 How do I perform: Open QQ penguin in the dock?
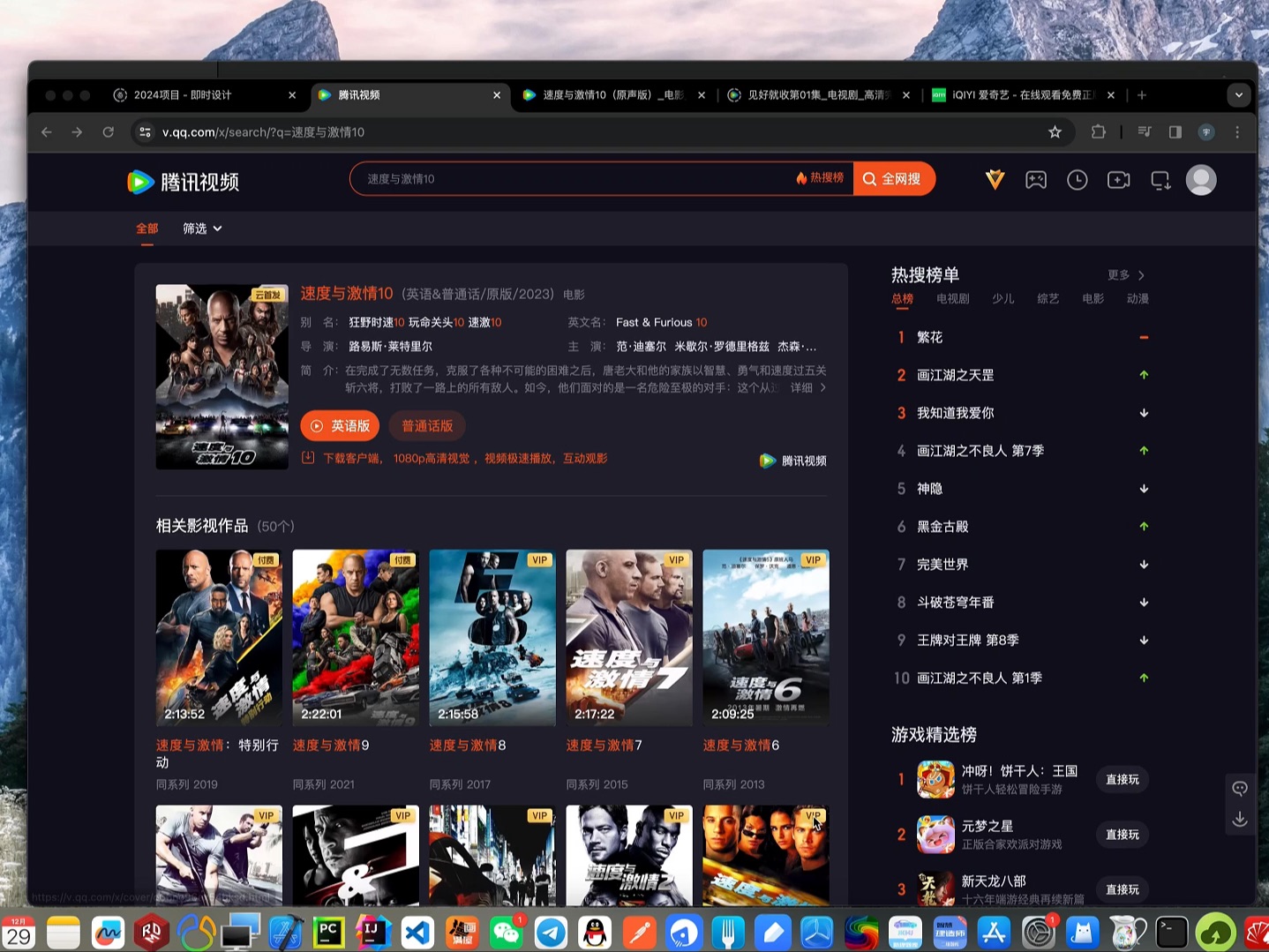coord(596,933)
